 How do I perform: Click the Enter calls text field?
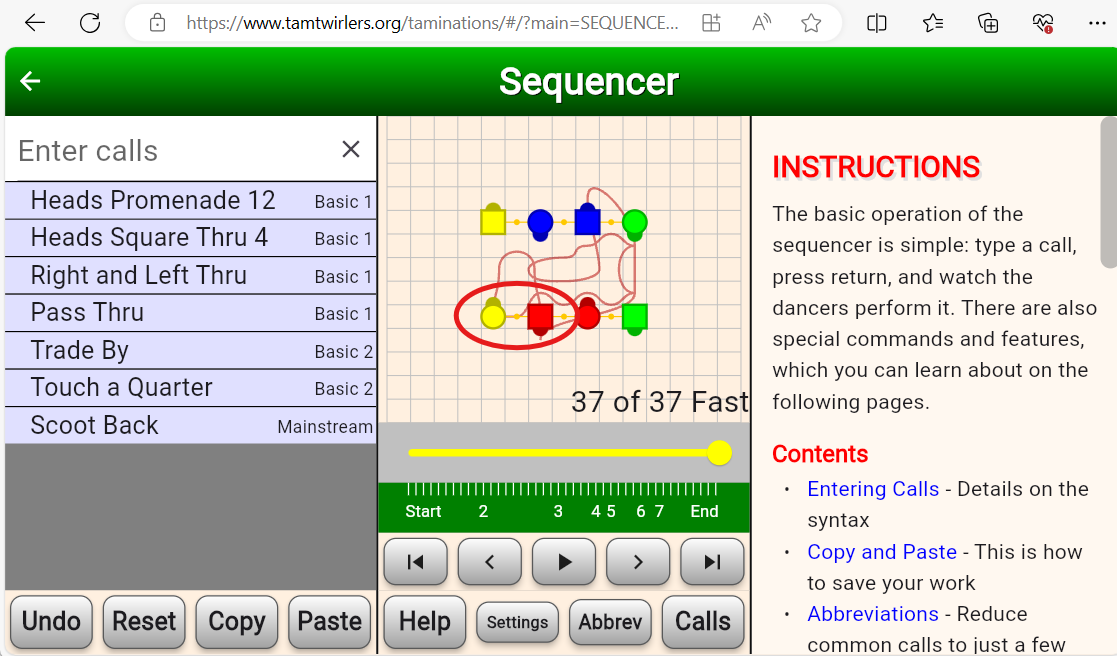171,150
